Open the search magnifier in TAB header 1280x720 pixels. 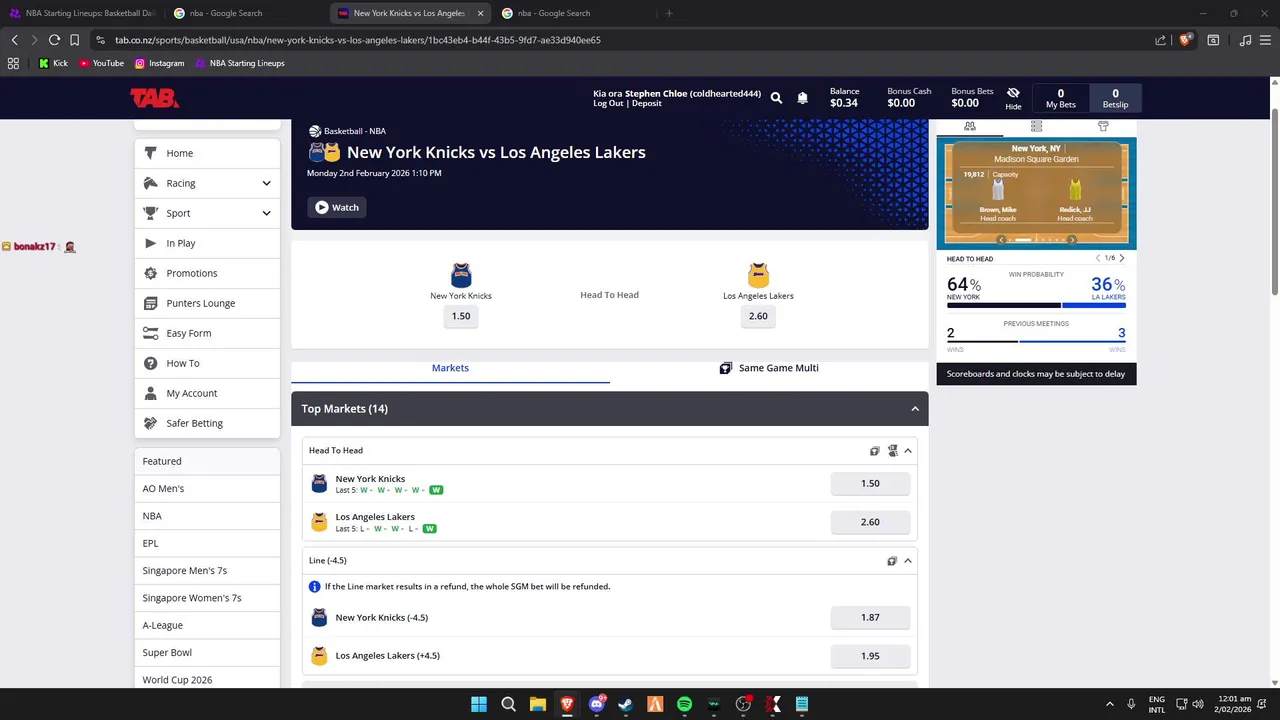(x=776, y=98)
